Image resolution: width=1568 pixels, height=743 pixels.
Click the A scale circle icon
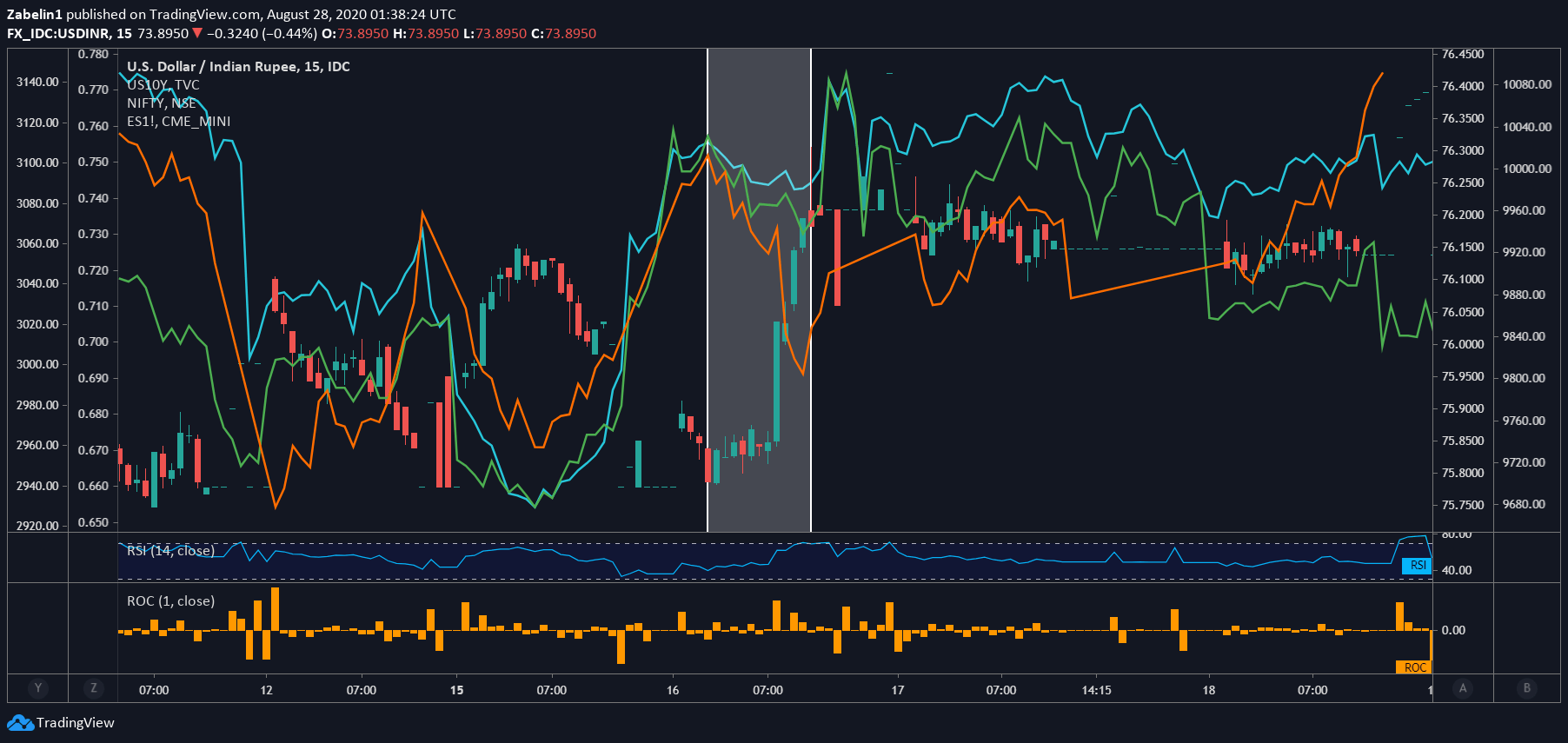(1463, 688)
